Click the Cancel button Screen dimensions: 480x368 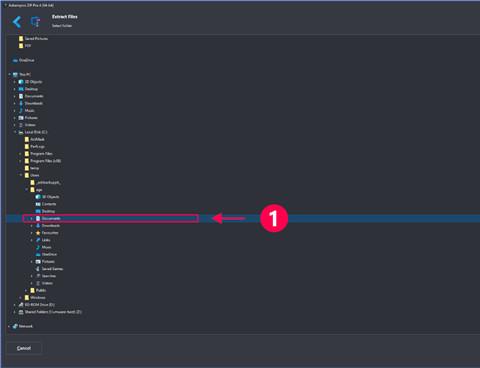[24, 348]
